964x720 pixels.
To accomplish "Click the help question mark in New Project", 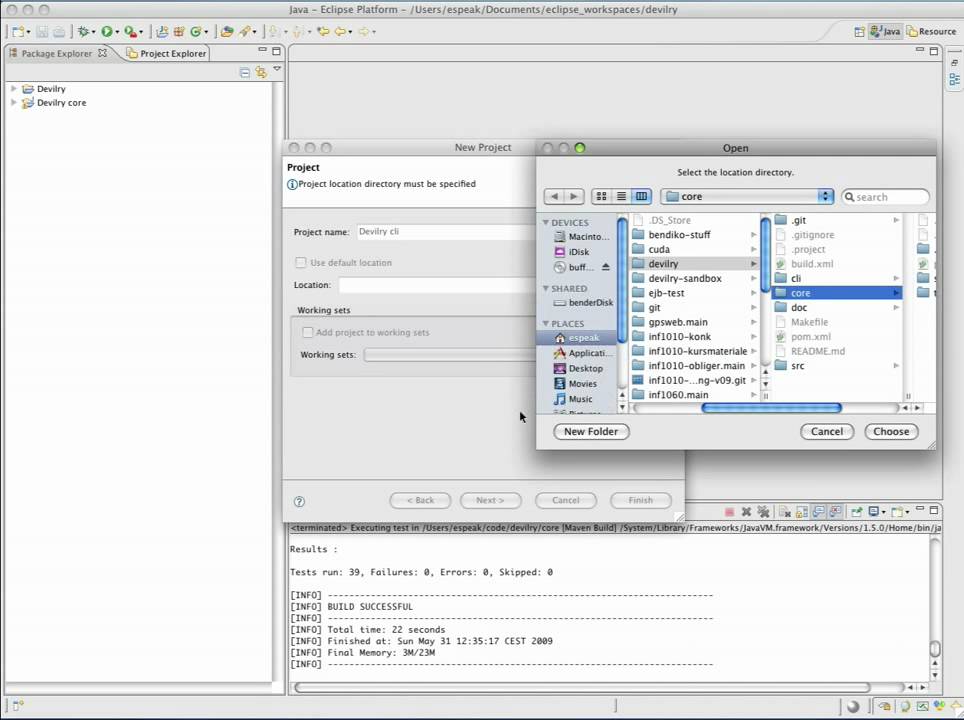I will tap(299, 502).
